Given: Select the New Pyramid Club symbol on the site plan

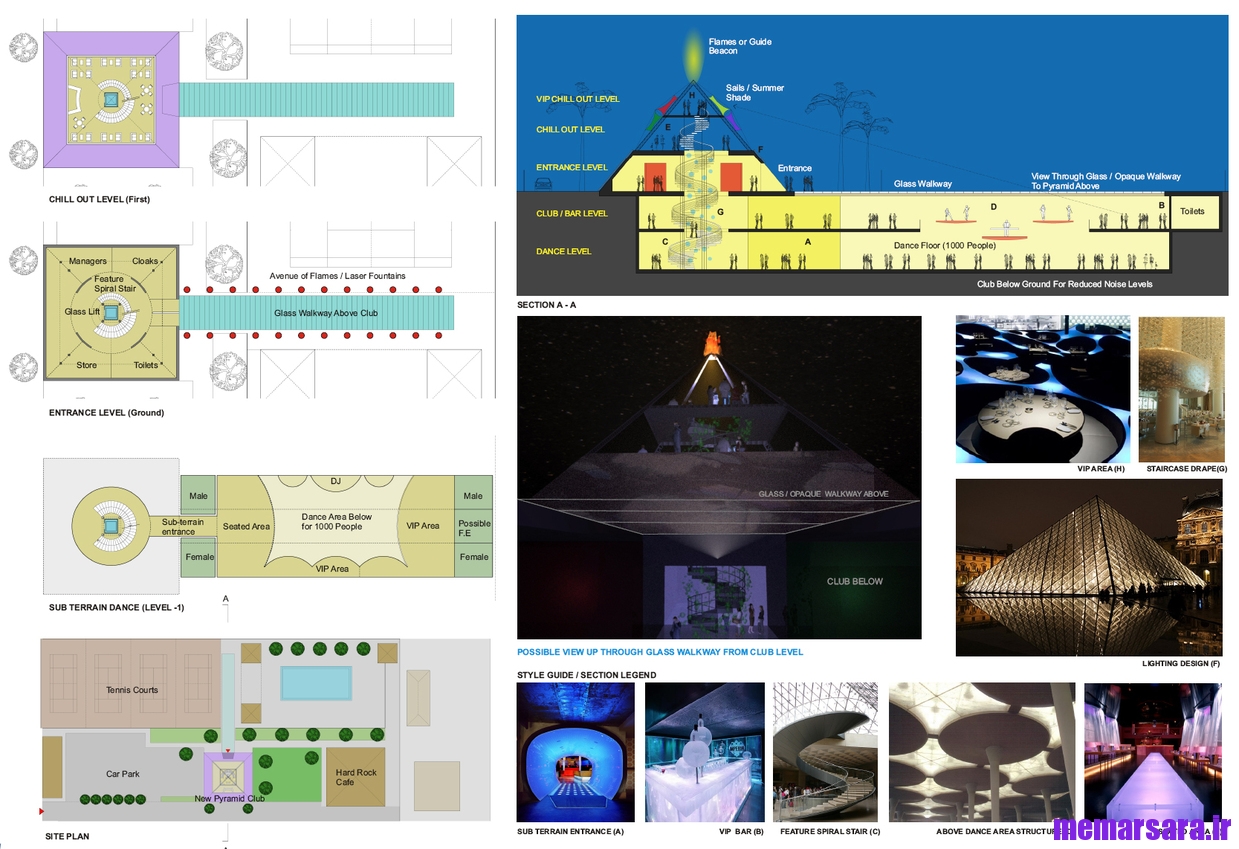Looking at the screenshot, I should [227, 775].
